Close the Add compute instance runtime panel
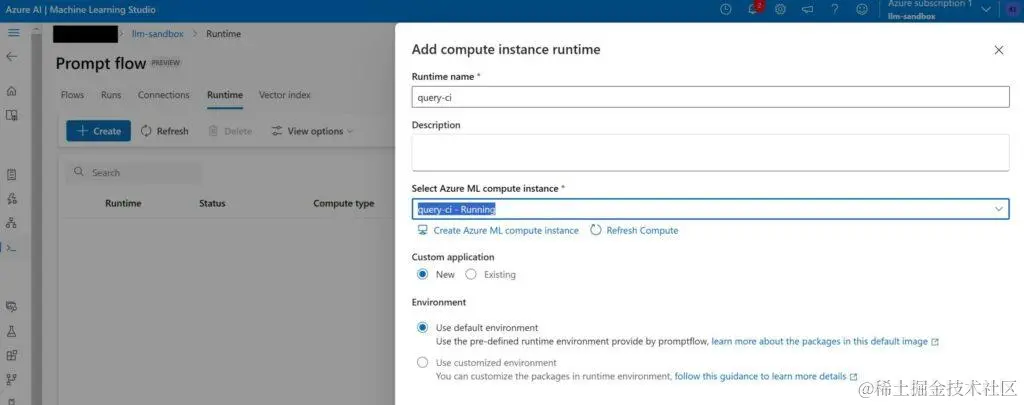The height and width of the screenshot is (405, 1024). point(999,50)
